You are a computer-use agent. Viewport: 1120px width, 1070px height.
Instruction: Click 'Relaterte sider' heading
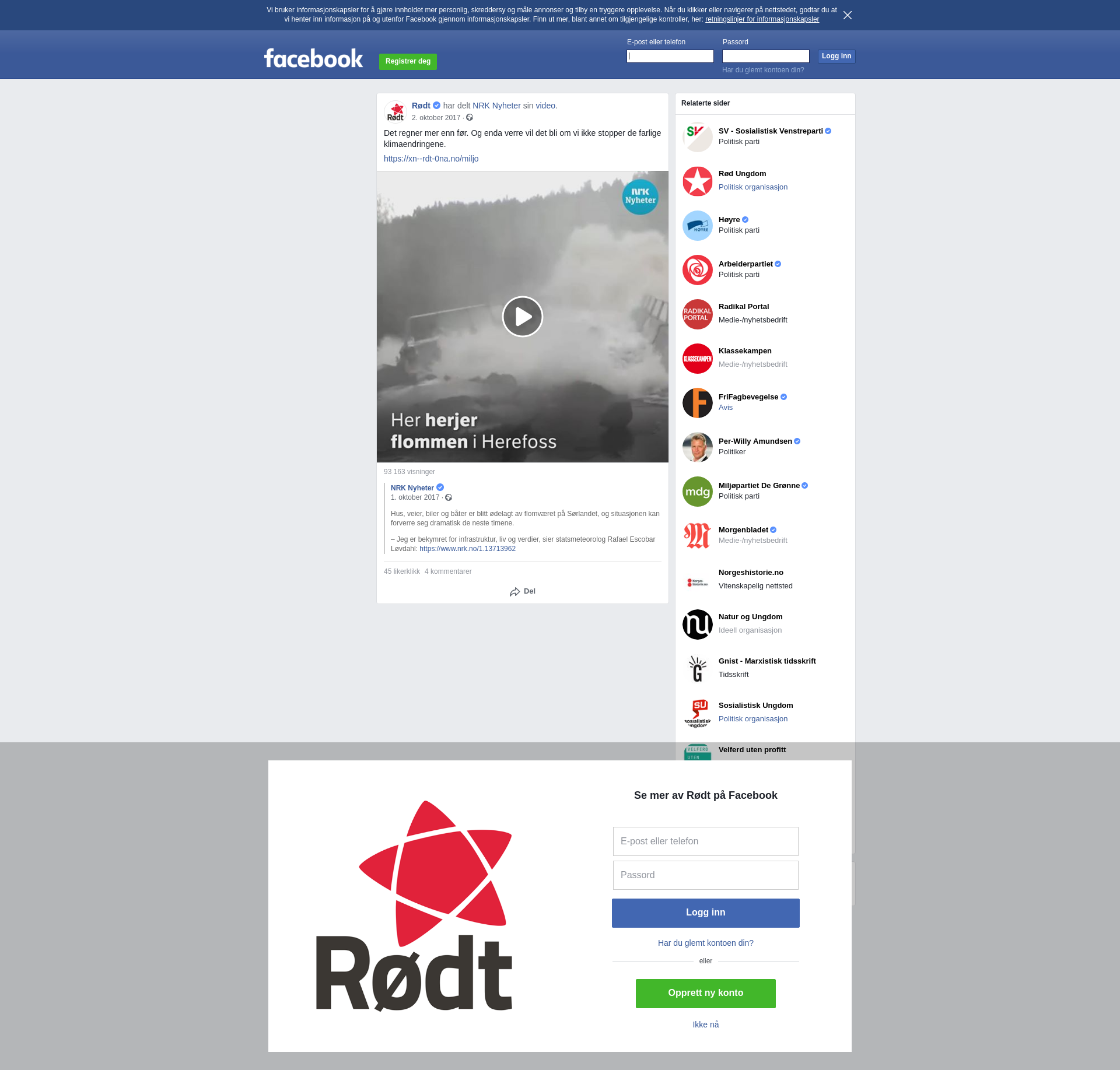tap(705, 103)
